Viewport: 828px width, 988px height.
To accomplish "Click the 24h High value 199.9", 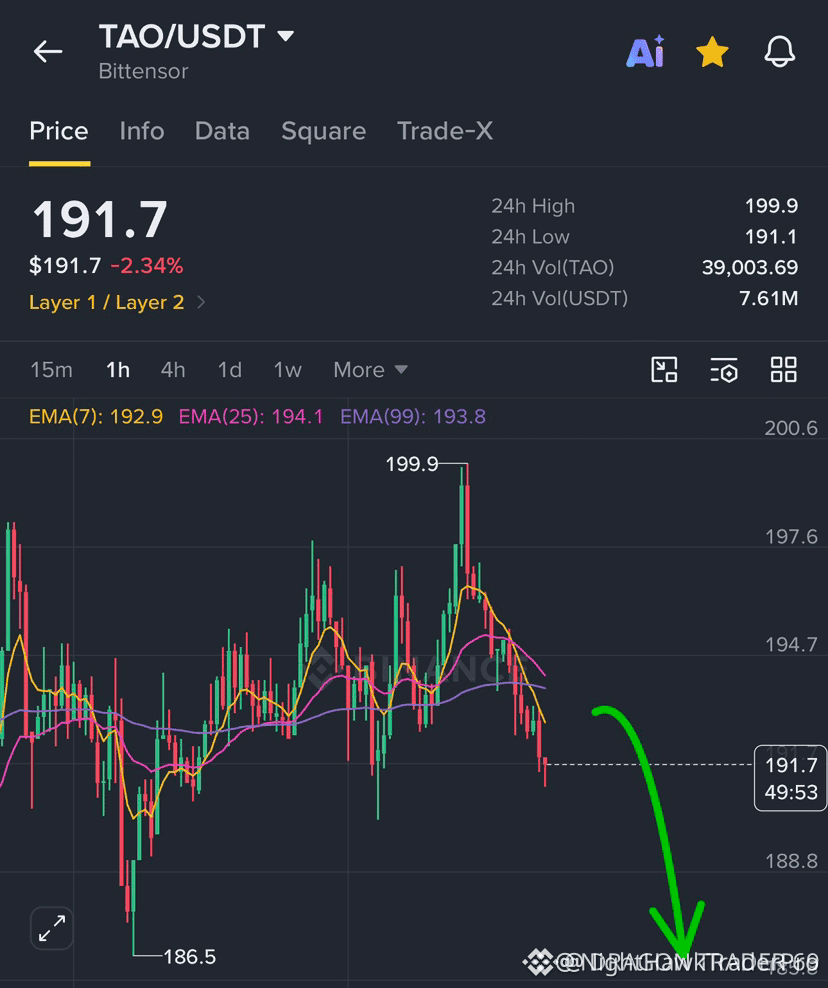I will 771,206.
